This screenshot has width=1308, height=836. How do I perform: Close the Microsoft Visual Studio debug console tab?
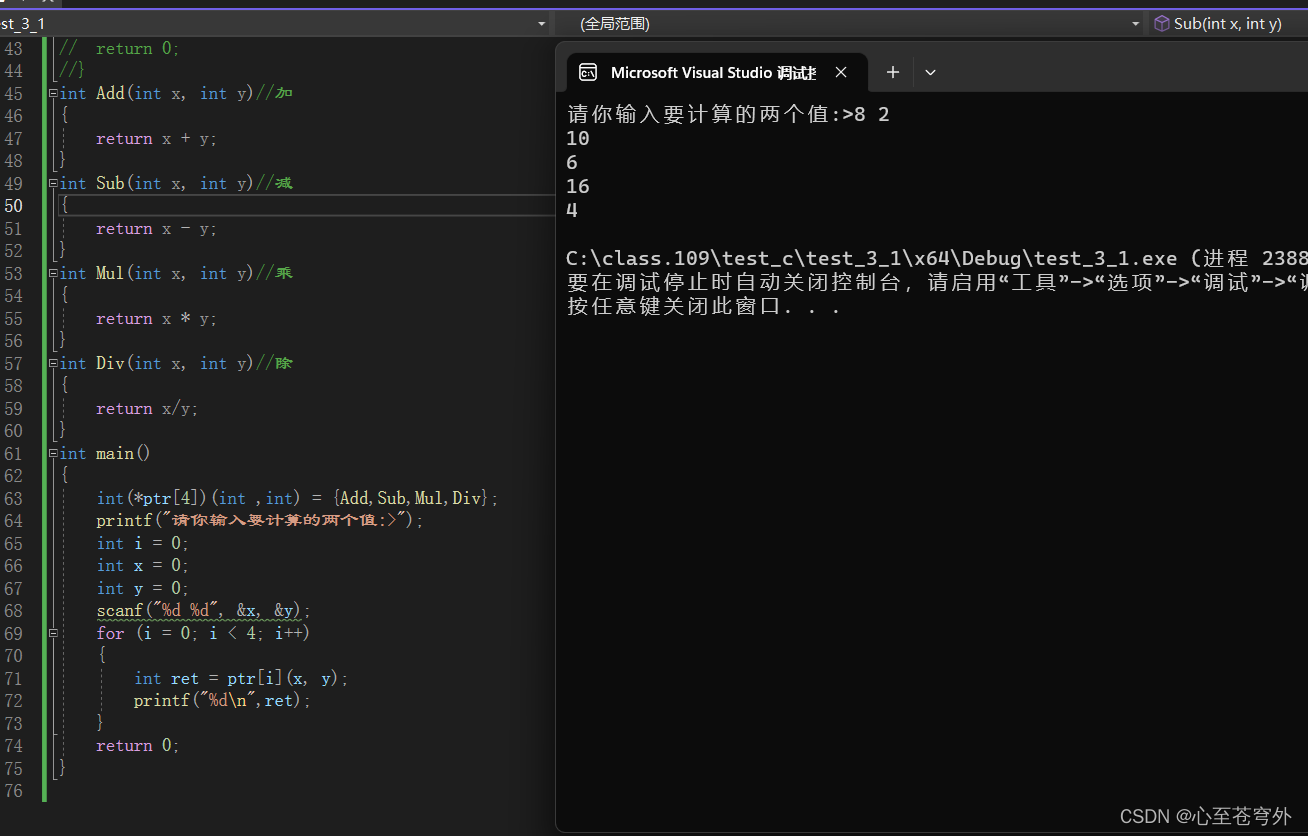[x=841, y=72]
